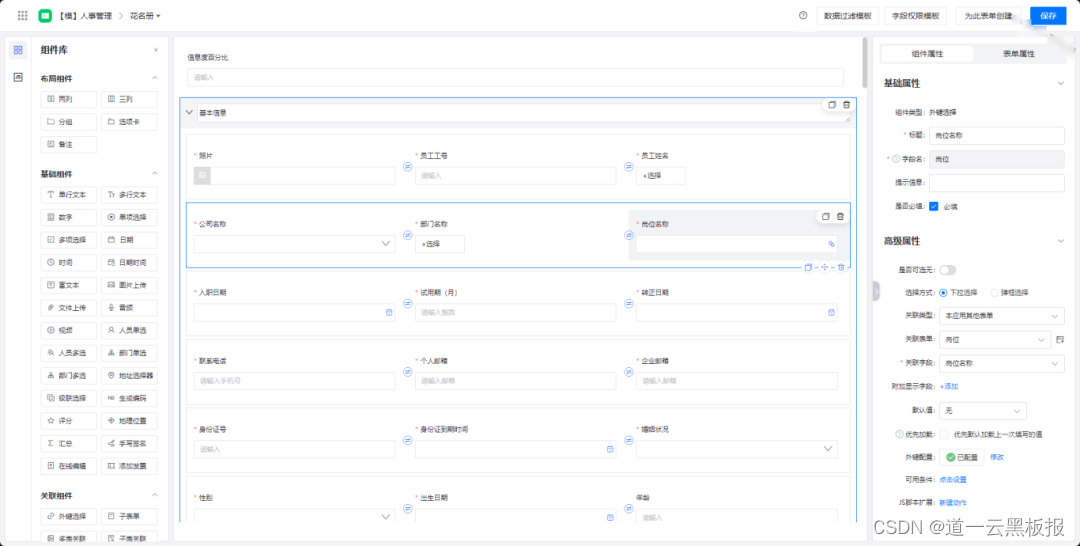Click the 点击设置 可用条件 link

point(953,479)
